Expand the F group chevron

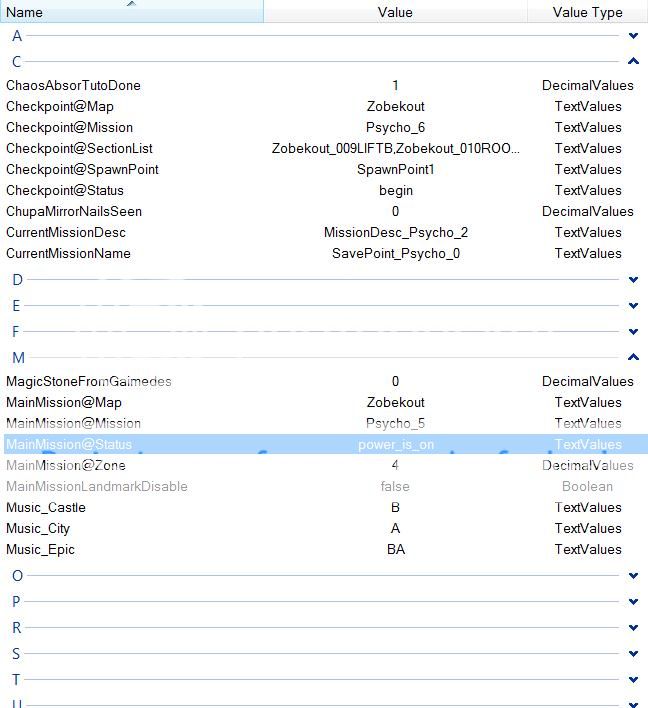[633, 332]
